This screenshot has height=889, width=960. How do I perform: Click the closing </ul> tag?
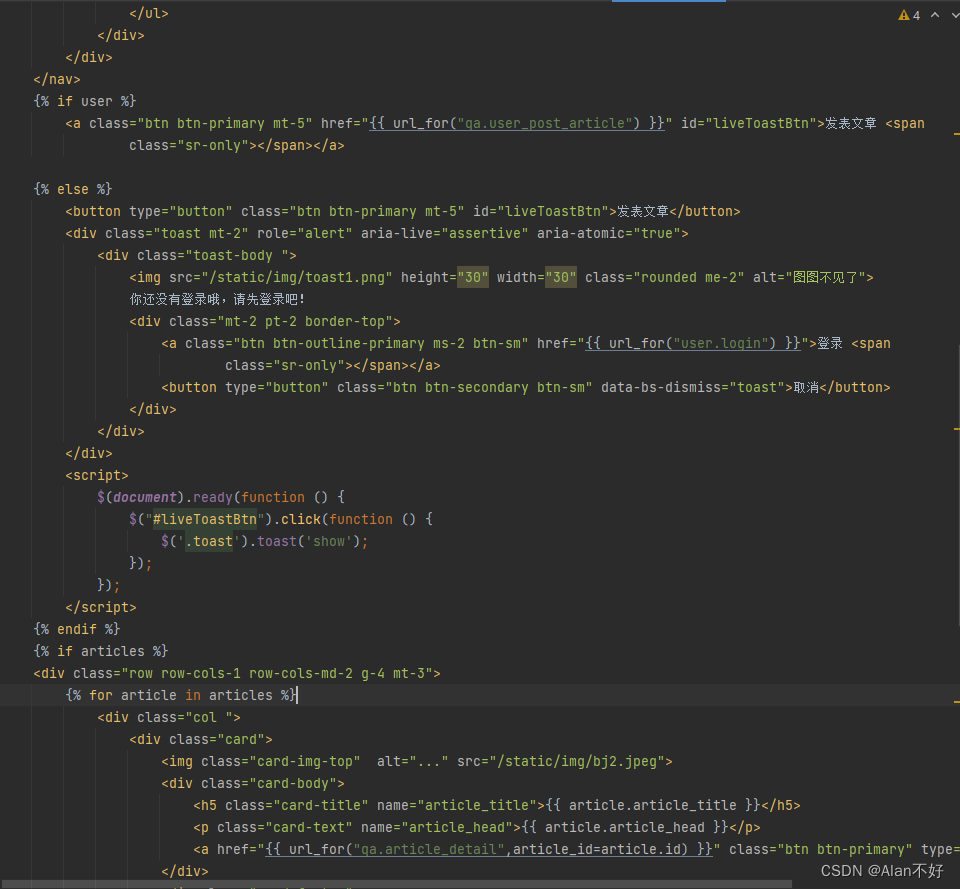pos(149,13)
